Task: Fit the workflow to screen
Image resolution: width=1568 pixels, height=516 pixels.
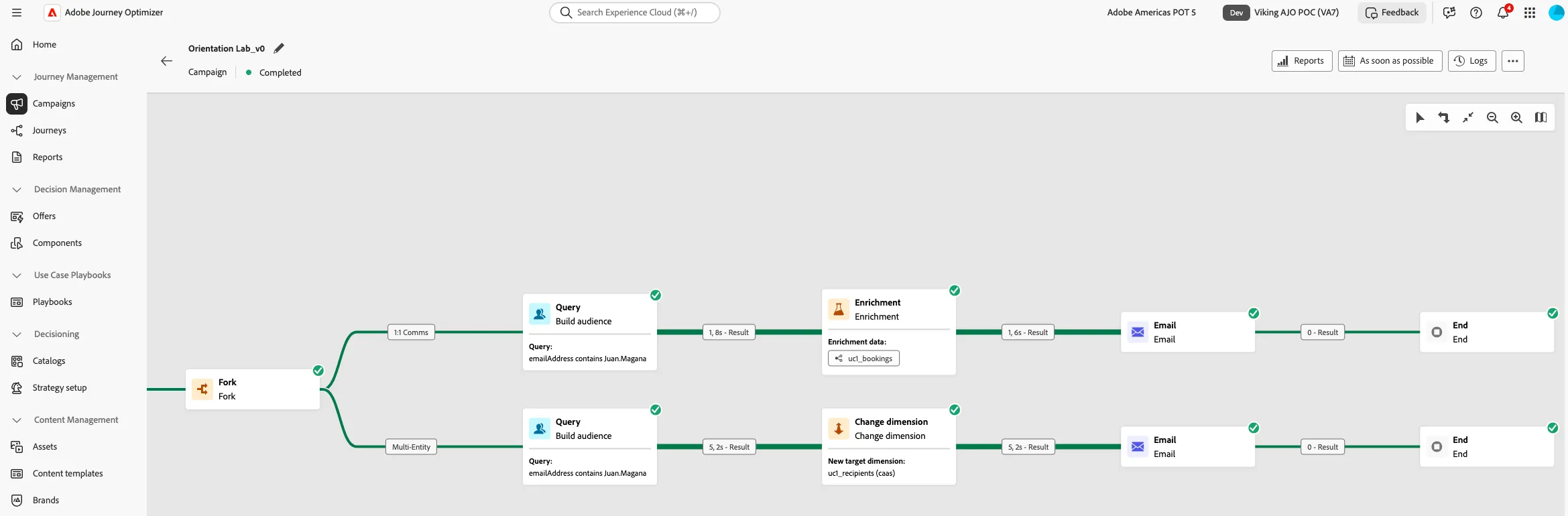Action: click(x=1468, y=117)
